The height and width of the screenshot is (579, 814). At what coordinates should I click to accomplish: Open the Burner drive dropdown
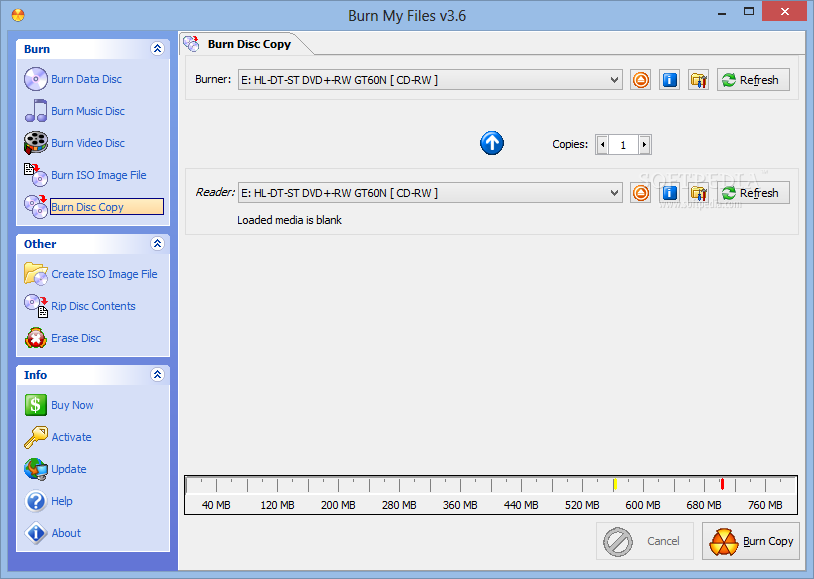point(614,80)
